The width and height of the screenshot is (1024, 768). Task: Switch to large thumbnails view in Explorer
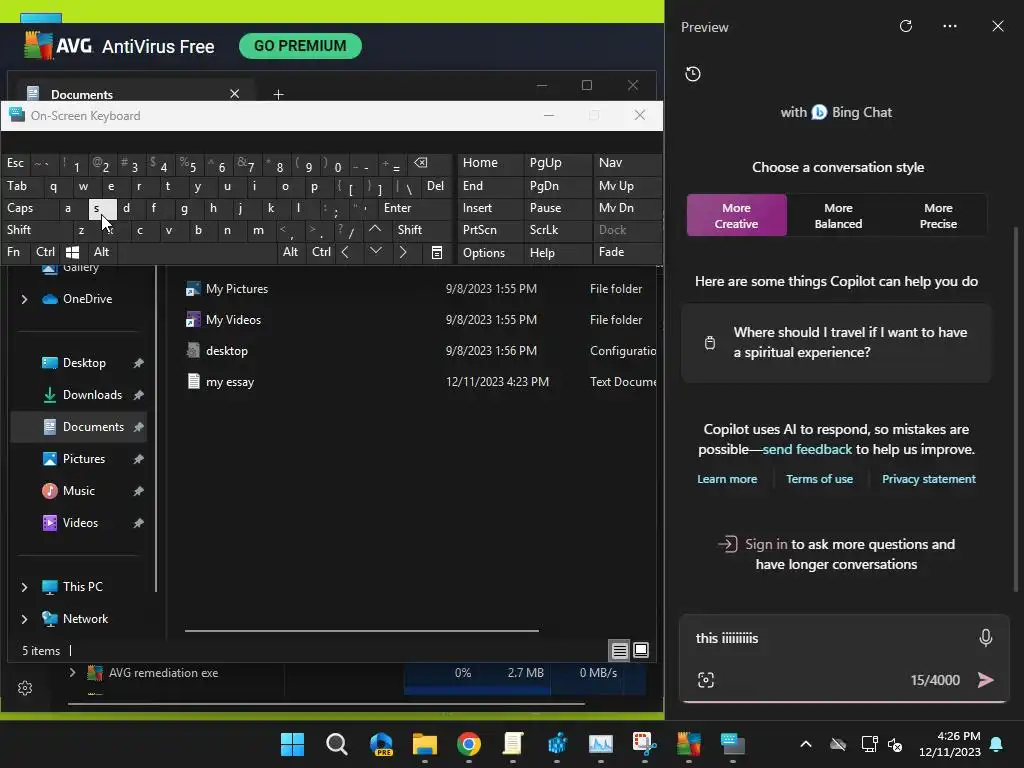click(641, 650)
